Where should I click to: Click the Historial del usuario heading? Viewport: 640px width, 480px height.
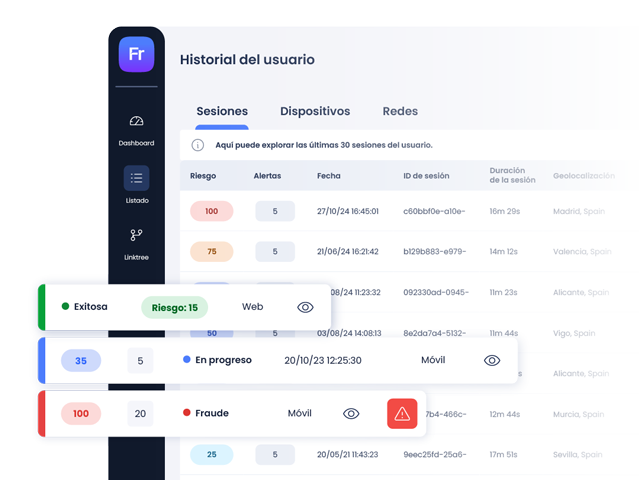point(247,60)
